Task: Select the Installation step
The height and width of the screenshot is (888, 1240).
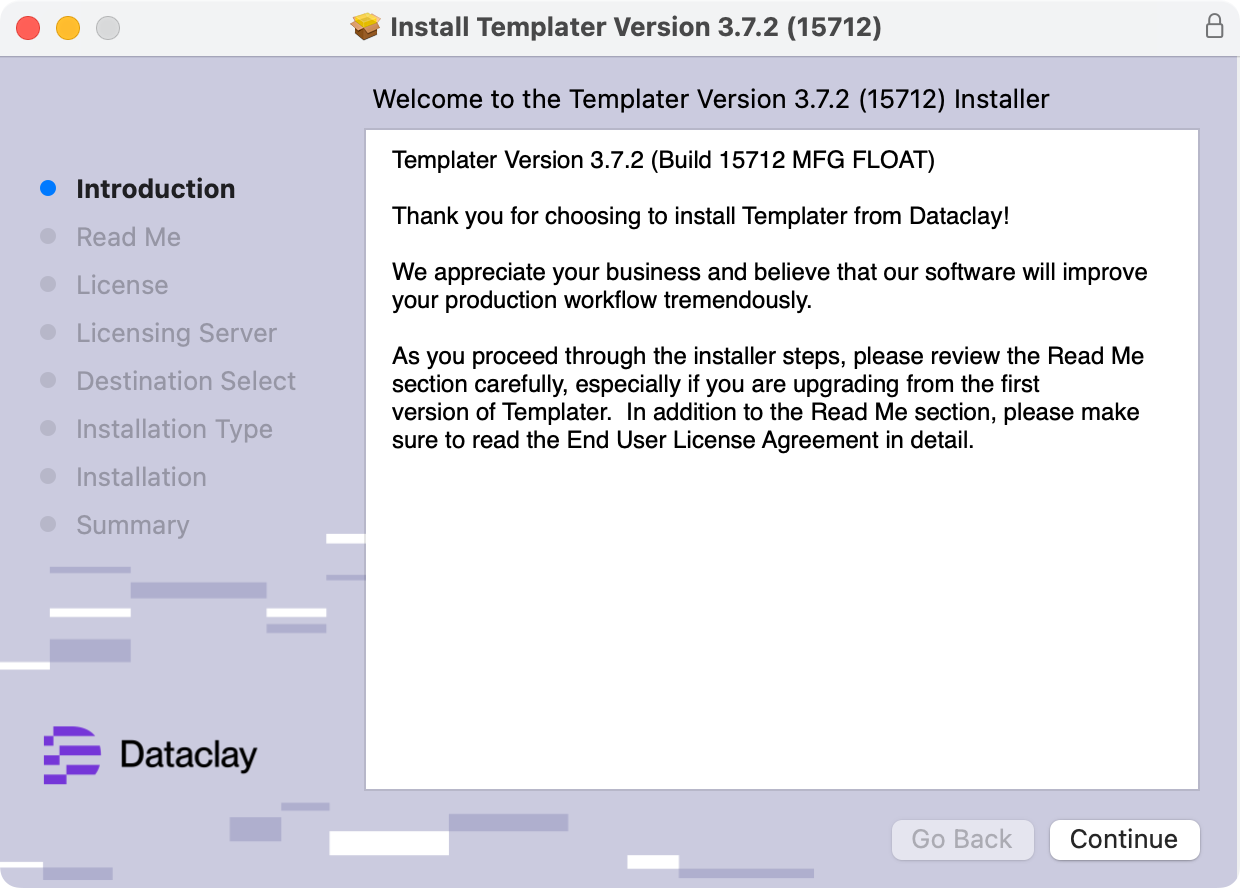Action: 141,477
